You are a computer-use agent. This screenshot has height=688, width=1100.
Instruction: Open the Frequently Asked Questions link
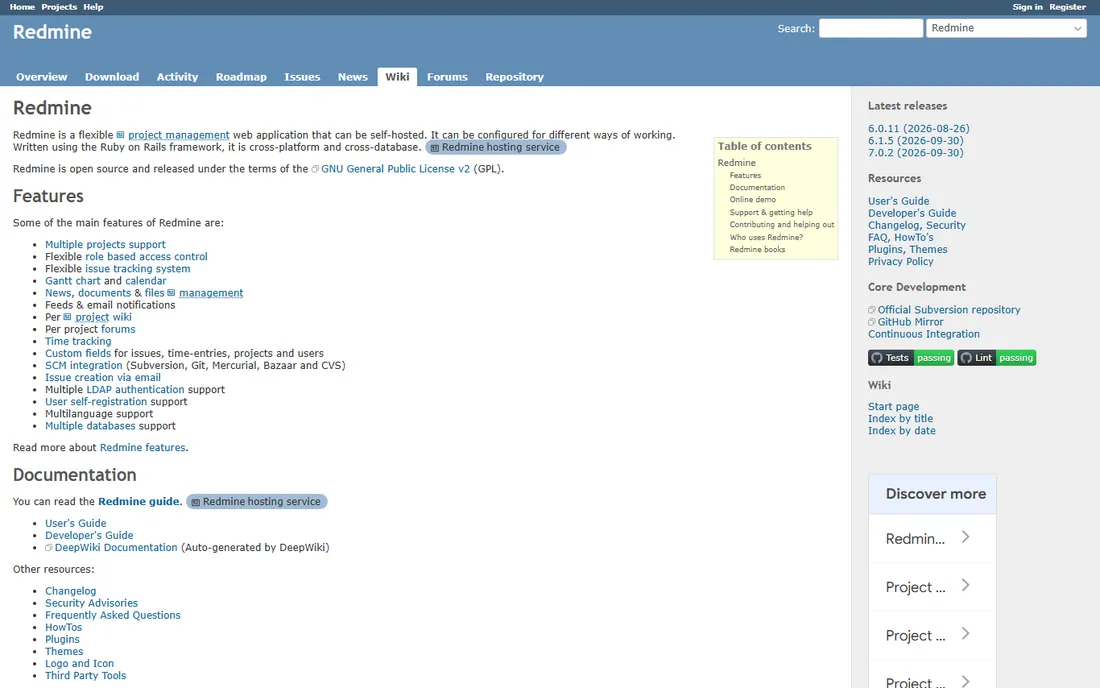click(x=113, y=615)
